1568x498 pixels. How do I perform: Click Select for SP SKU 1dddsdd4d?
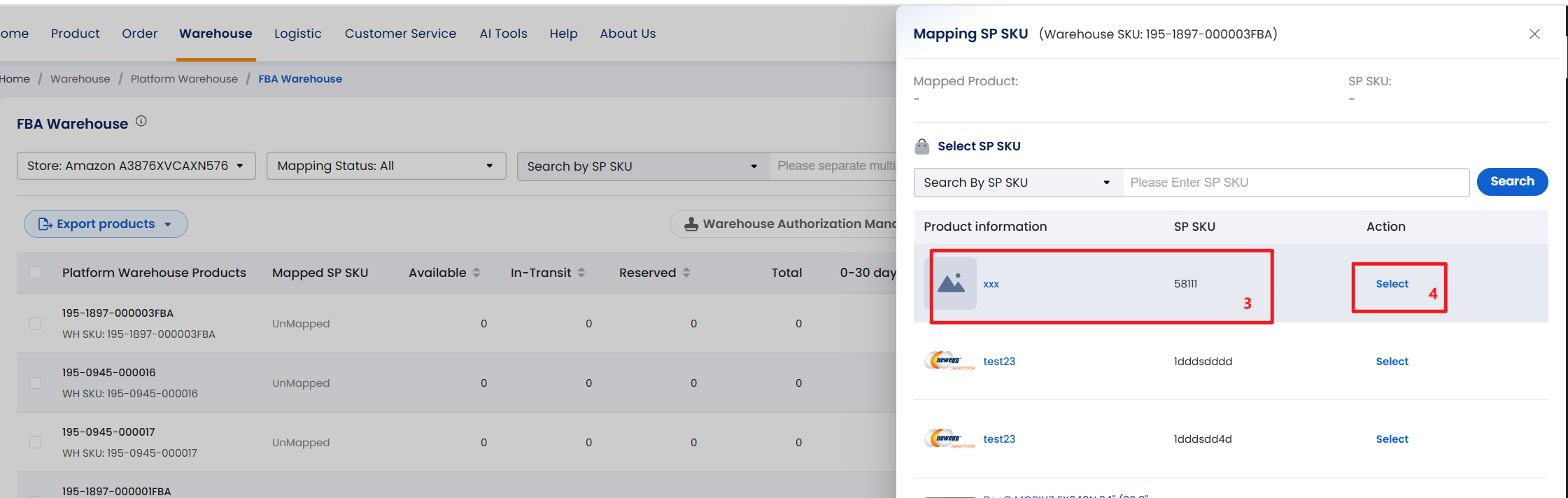1392,439
